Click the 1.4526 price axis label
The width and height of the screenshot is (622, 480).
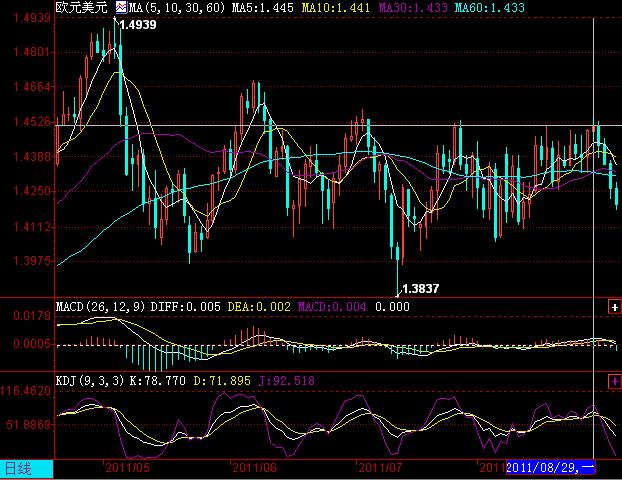pyautogui.click(x=32, y=121)
